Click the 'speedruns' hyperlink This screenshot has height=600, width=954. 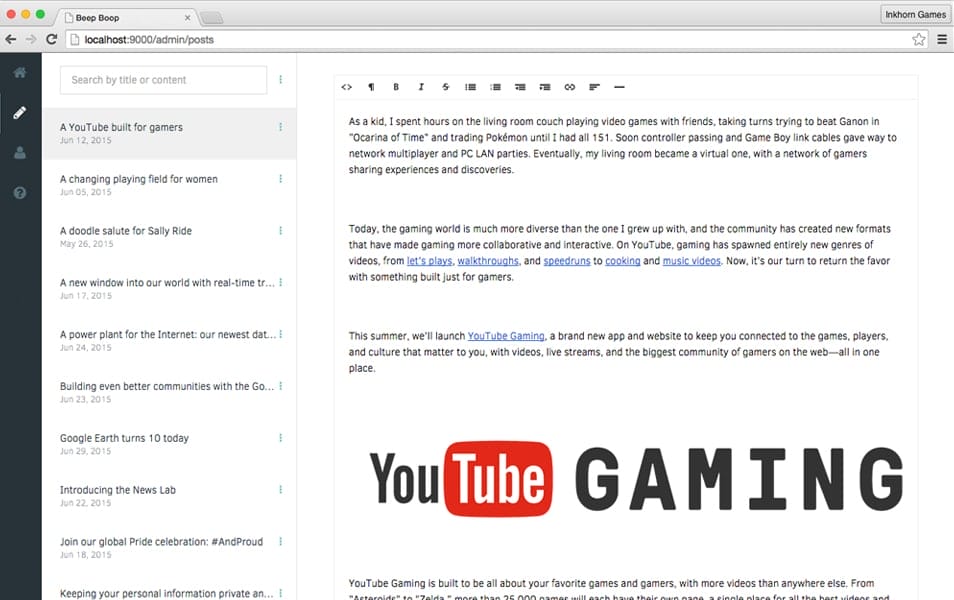click(x=564, y=261)
